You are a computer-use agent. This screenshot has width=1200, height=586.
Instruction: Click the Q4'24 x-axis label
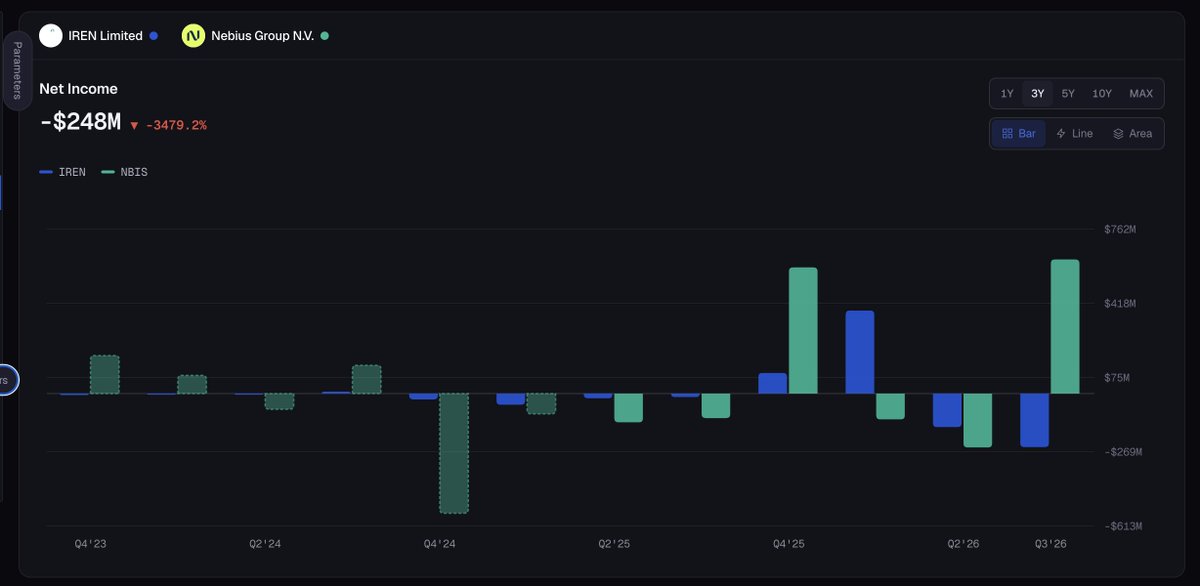coord(440,544)
